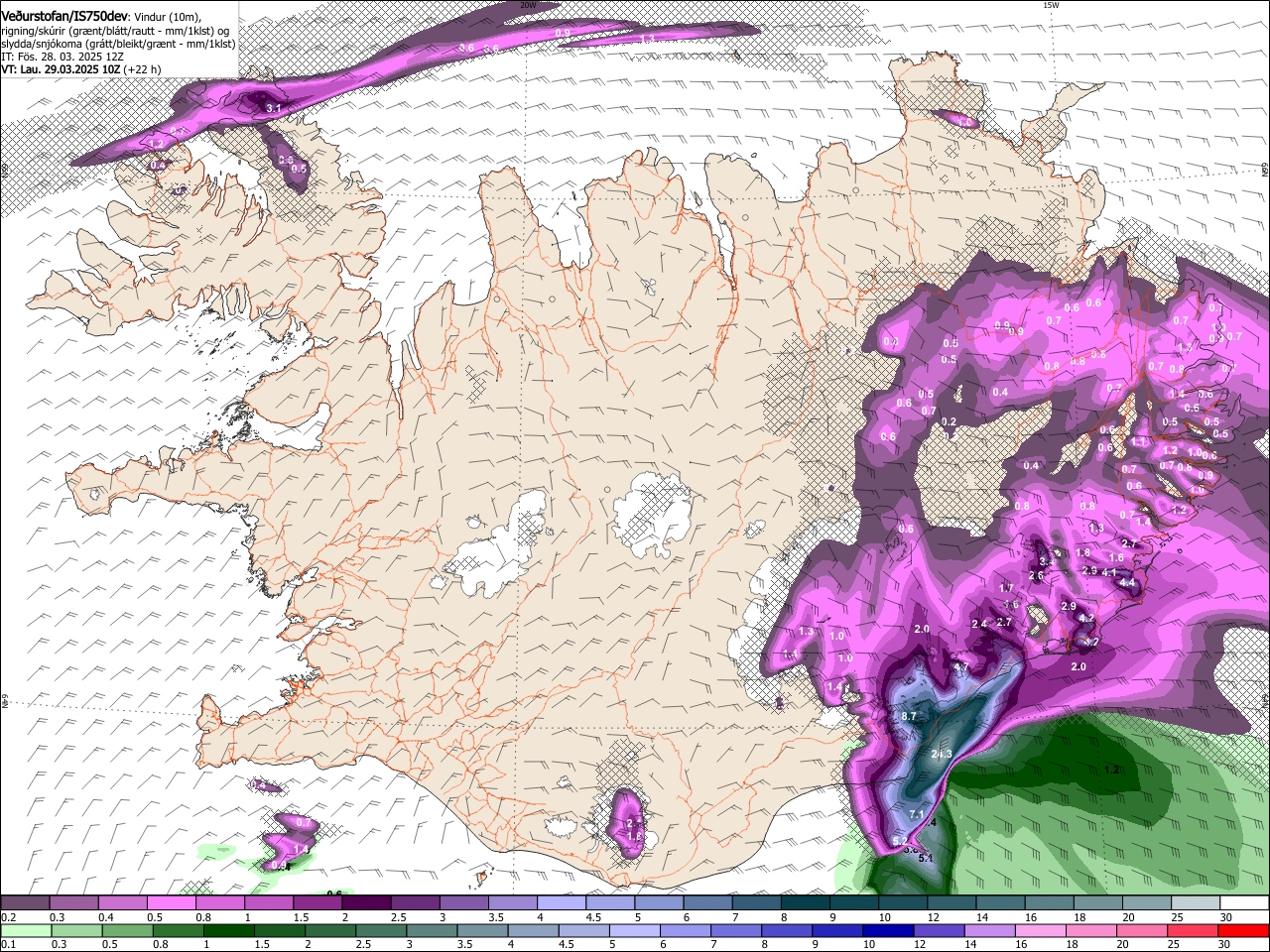Click the 3.1 value in the Westfjords snow band

(x=274, y=107)
